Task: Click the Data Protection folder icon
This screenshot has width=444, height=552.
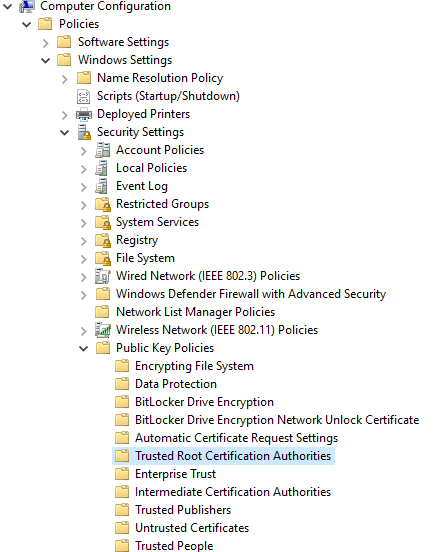Action: click(122, 384)
